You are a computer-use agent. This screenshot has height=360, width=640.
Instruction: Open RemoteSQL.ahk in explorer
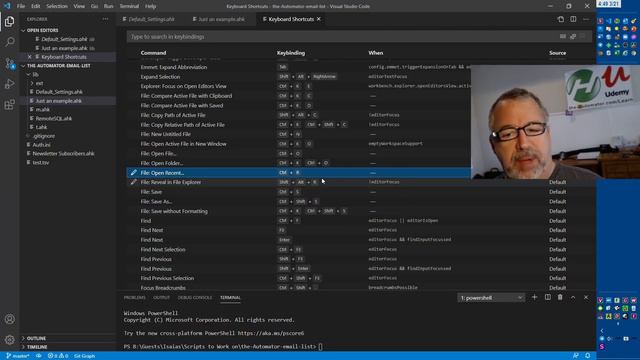[x=54, y=118]
